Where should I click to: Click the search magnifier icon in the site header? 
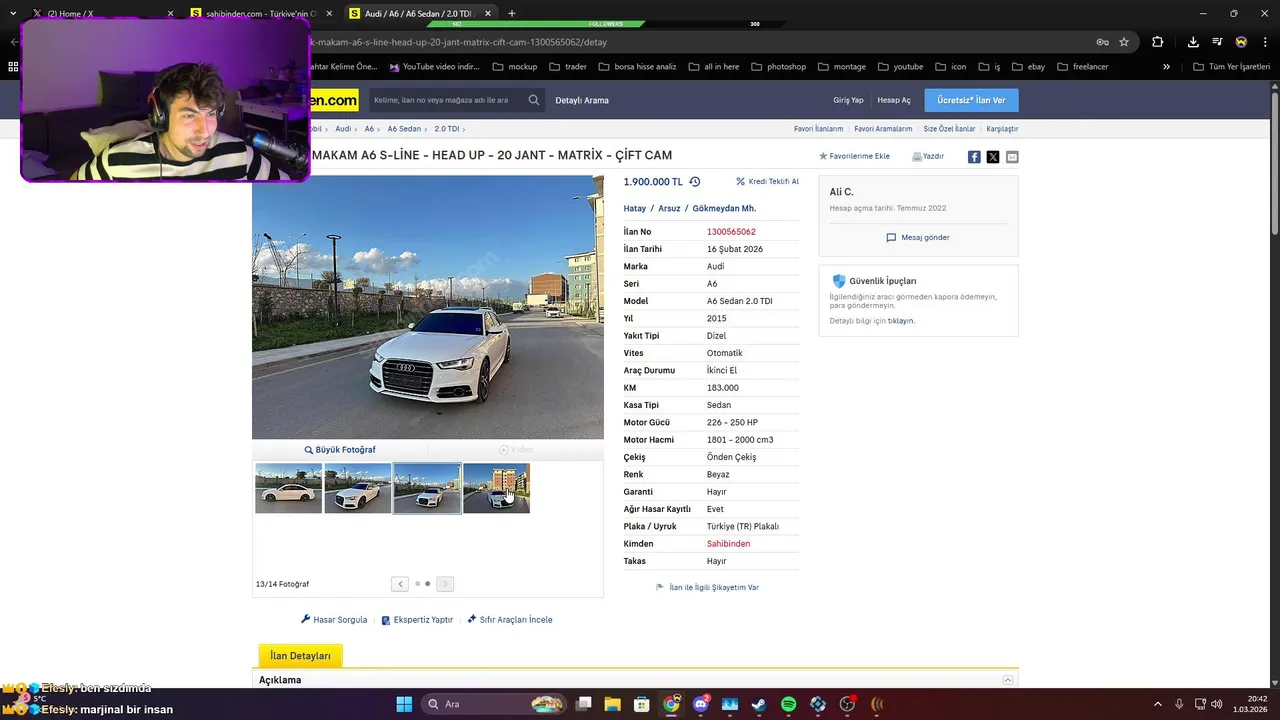(534, 100)
